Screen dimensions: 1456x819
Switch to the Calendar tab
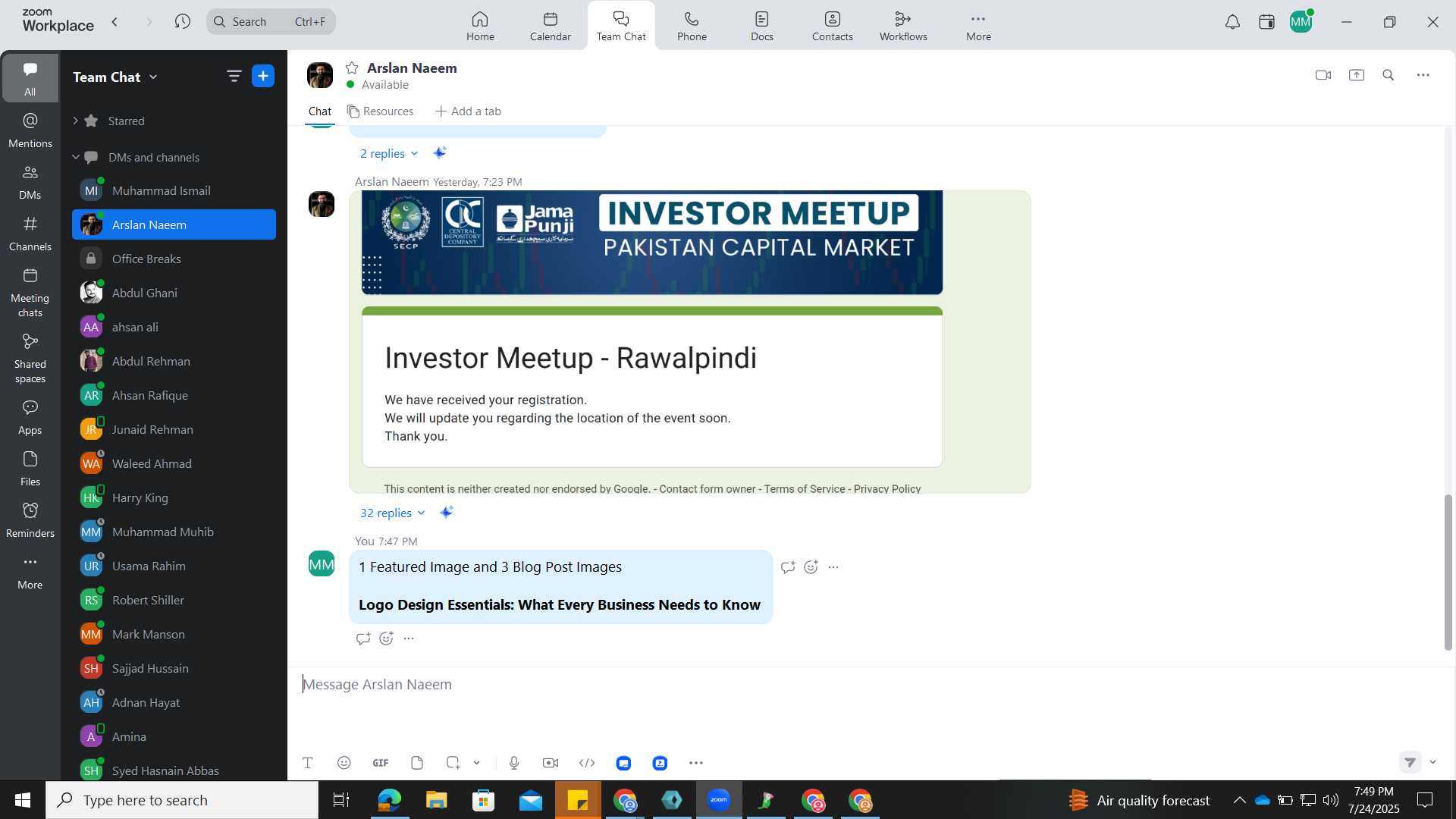[x=551, y=26]
